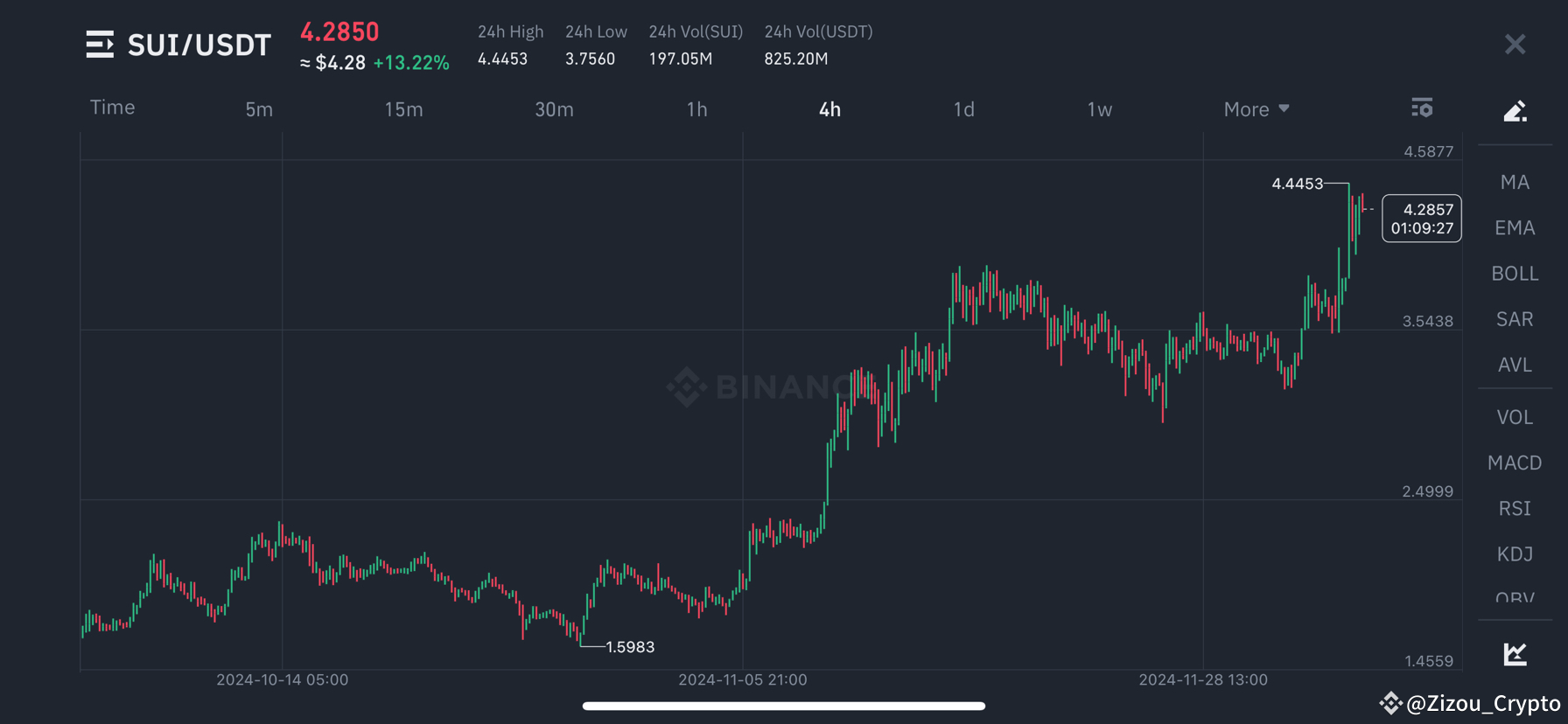Open the indicator settings gear icon
This screenshot has height=724, width=1568.
click(x=1422, y=108)
